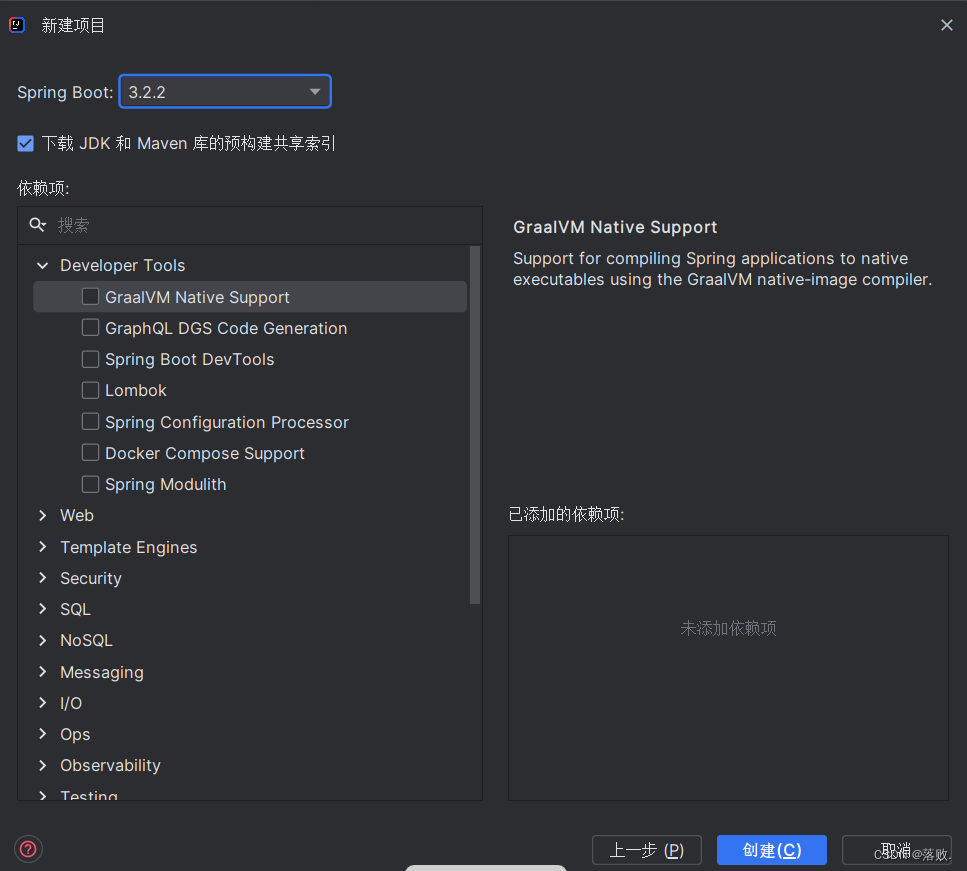Expand the Security category
Viewport: 967px width, 871px height.
[43, 577]
